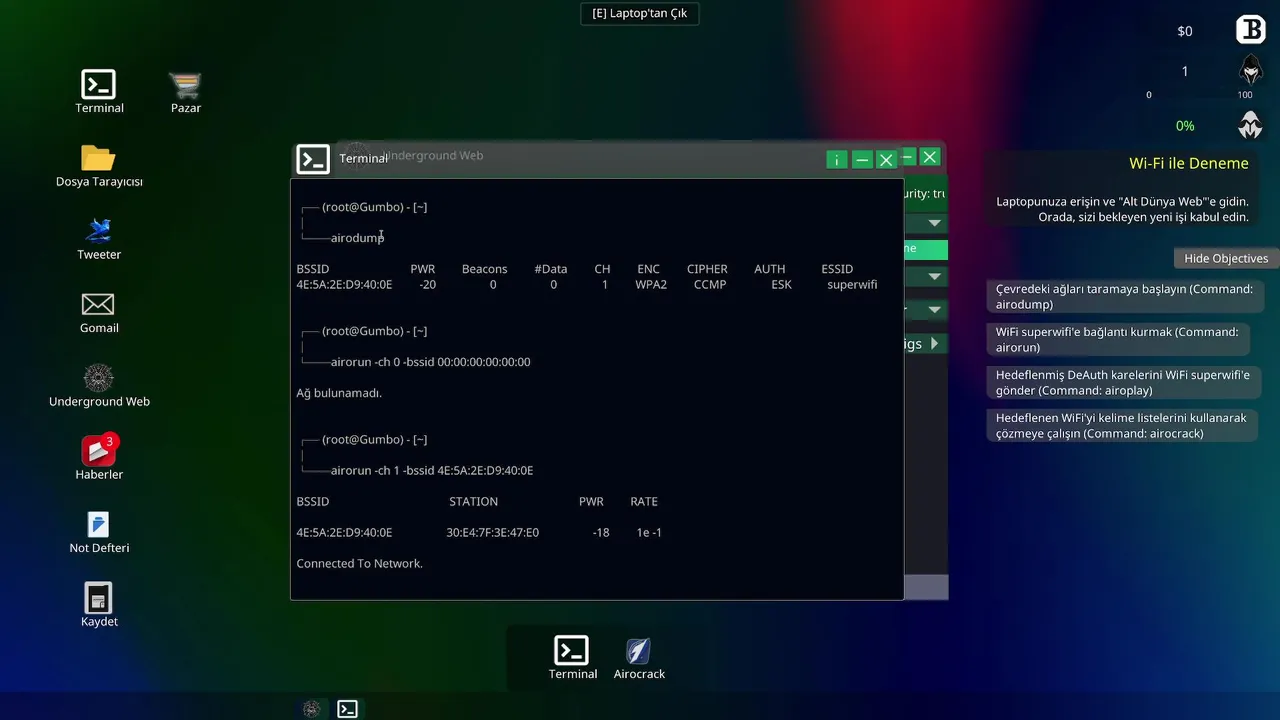Click the 0% progress value
1280x720 pixels.
pyautogui.click(x=1185, y=126)
